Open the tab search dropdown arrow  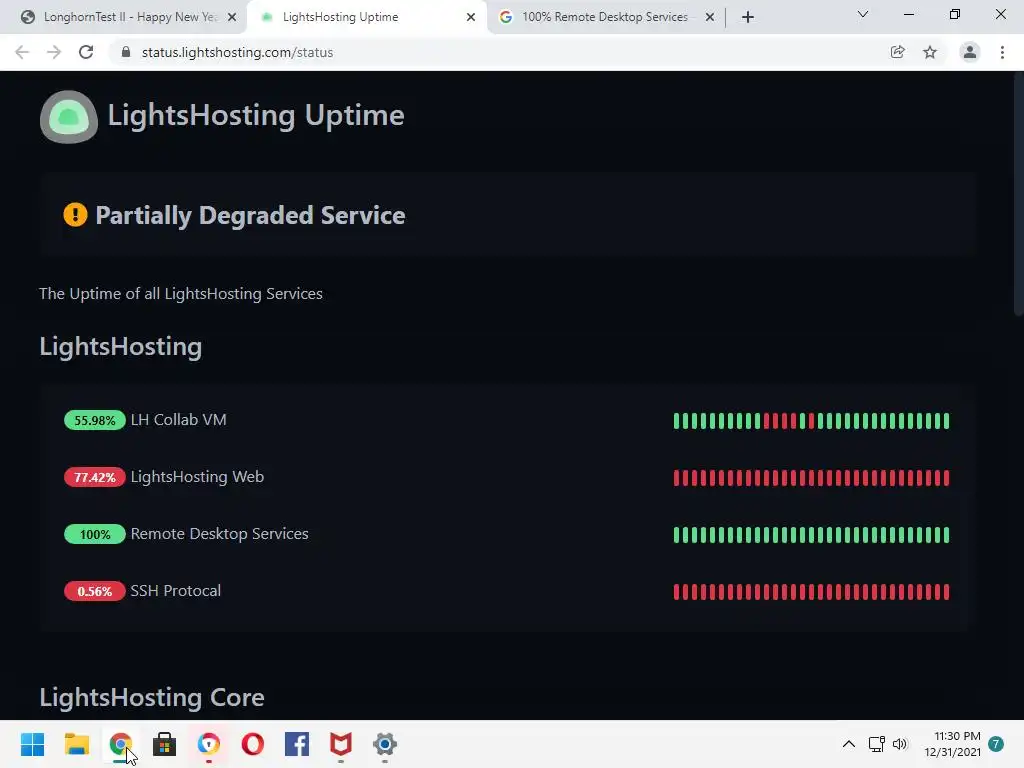(x=863, y=14)
